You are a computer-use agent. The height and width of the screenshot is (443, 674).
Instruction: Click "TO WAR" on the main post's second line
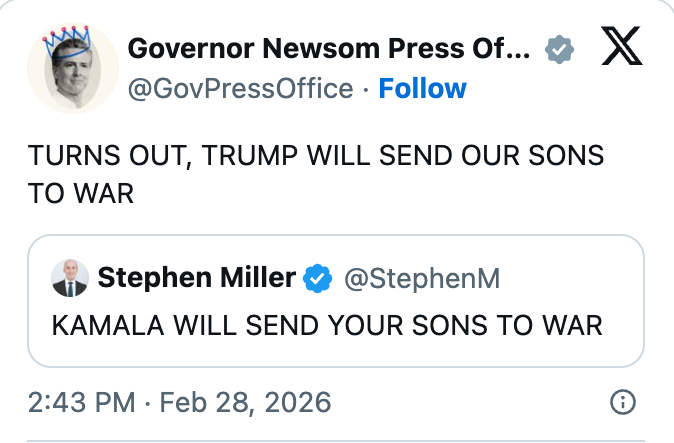81,193
